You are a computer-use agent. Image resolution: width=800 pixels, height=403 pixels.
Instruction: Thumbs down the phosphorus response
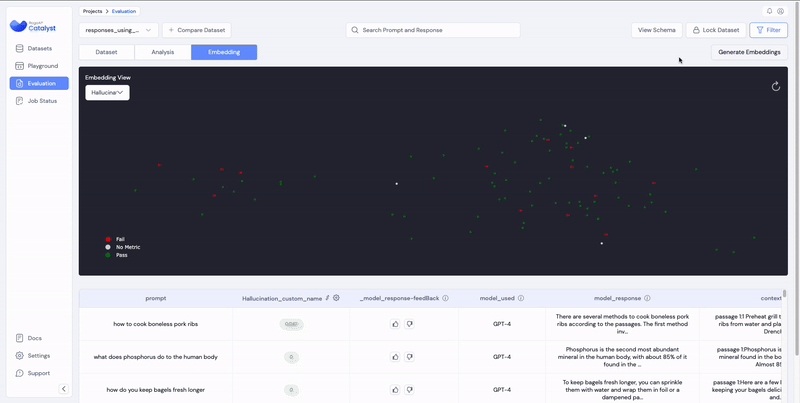tap(409, 356)
